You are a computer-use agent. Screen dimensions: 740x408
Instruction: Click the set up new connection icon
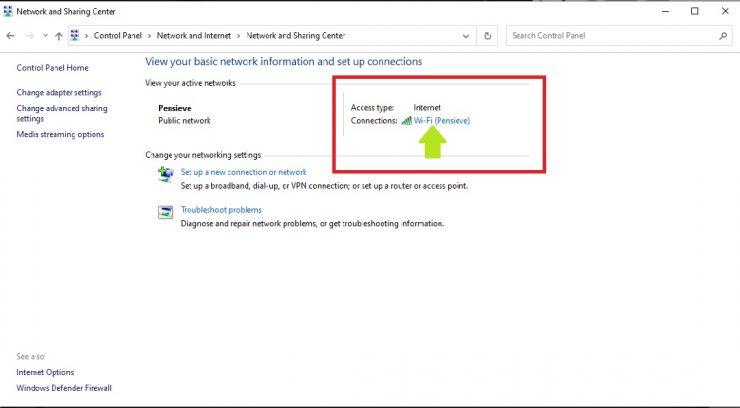[x=165, y=174]
